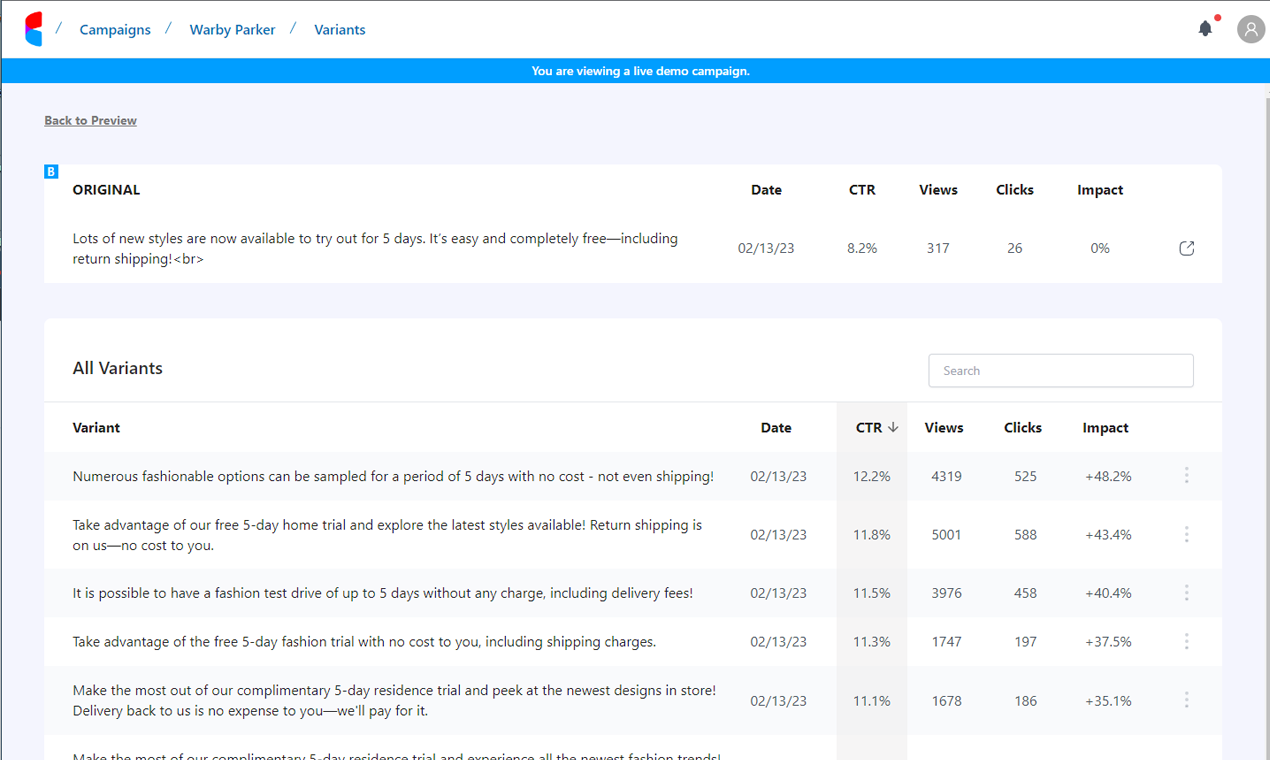Click the All Variants heading

pyautogui.click(x=117, y=368)
